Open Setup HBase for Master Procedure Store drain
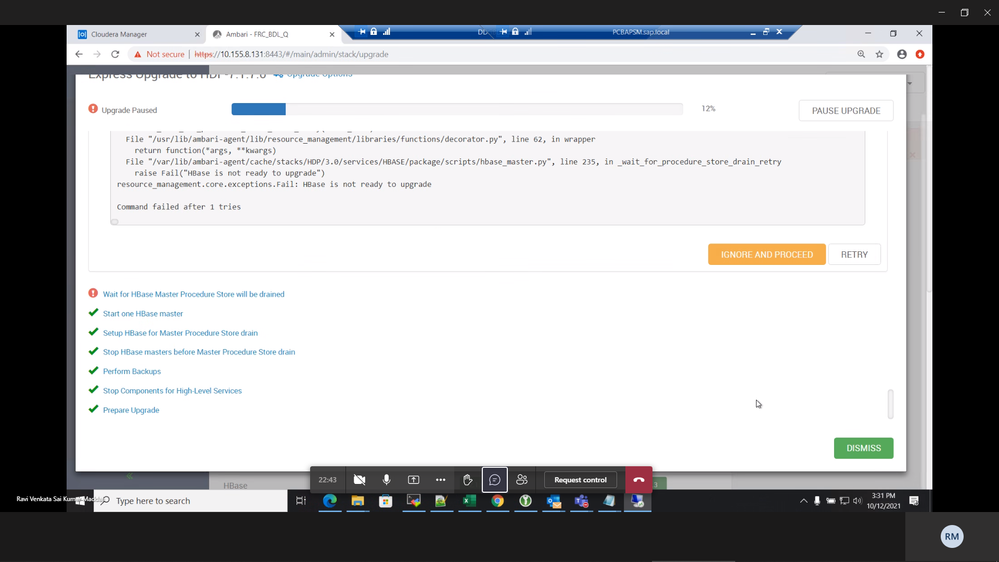Image resolution: width=999 pixels, height=562 pixels. coord(180,333)
